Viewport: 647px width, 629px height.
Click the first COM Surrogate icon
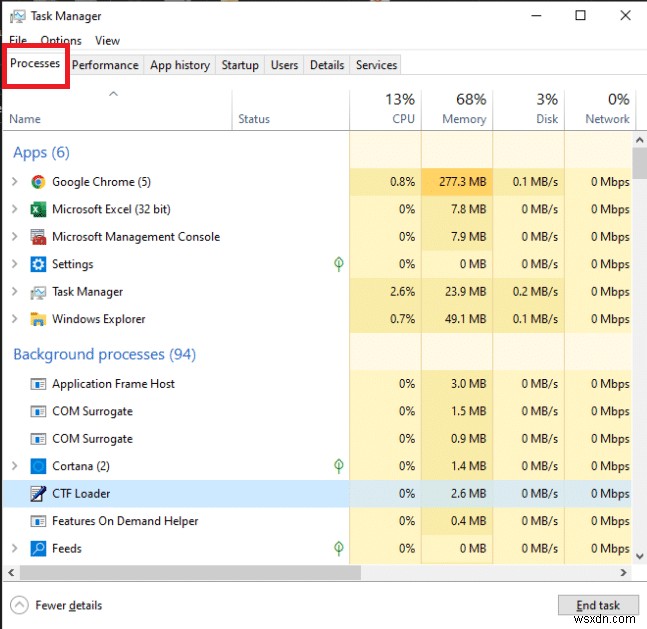(38, 411)
